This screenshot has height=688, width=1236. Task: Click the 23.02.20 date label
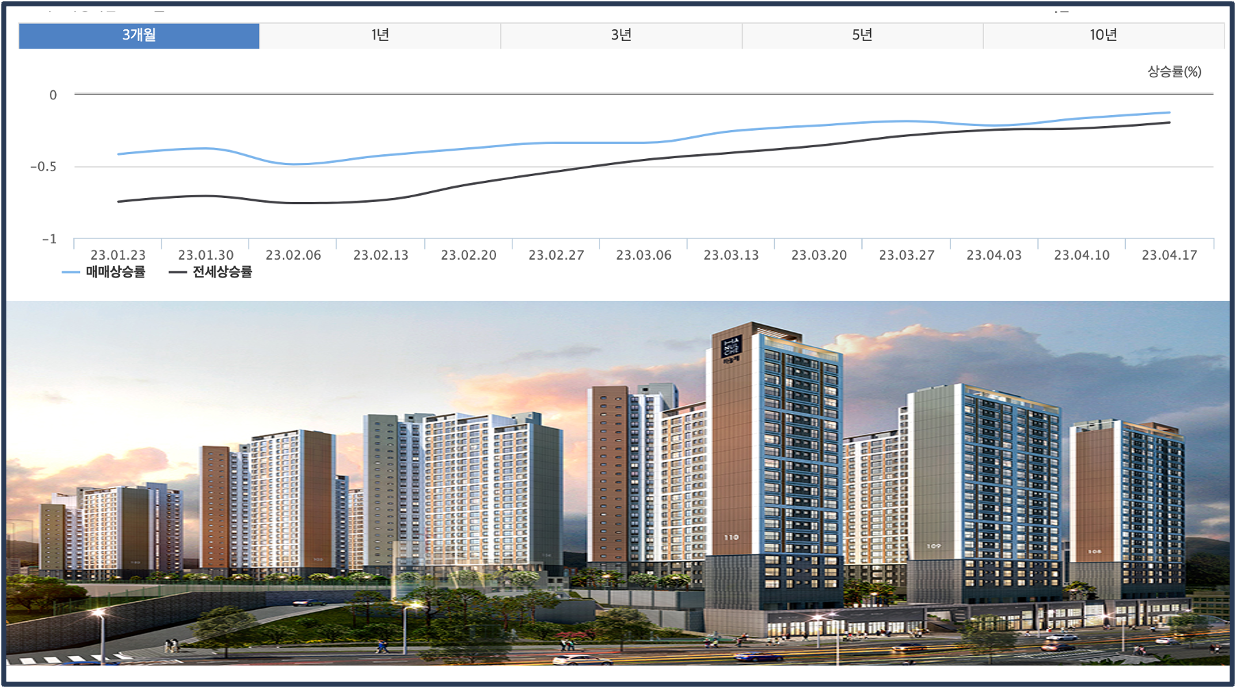pos(468,255)
